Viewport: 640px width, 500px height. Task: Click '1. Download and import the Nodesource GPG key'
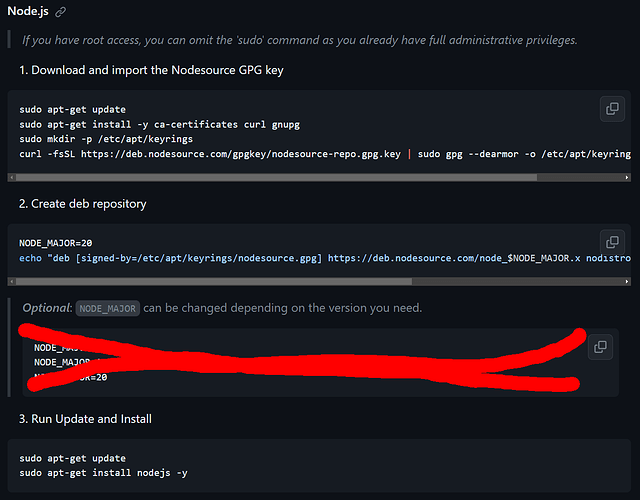(x=151, y=70)
